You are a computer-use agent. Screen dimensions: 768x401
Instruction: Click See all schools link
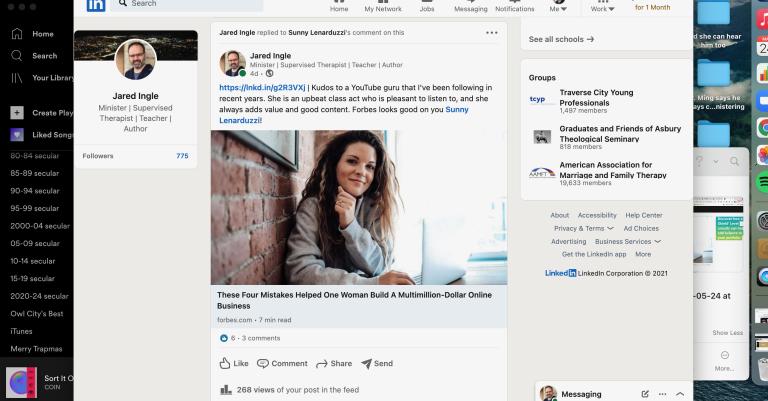(x=561, y=39)
